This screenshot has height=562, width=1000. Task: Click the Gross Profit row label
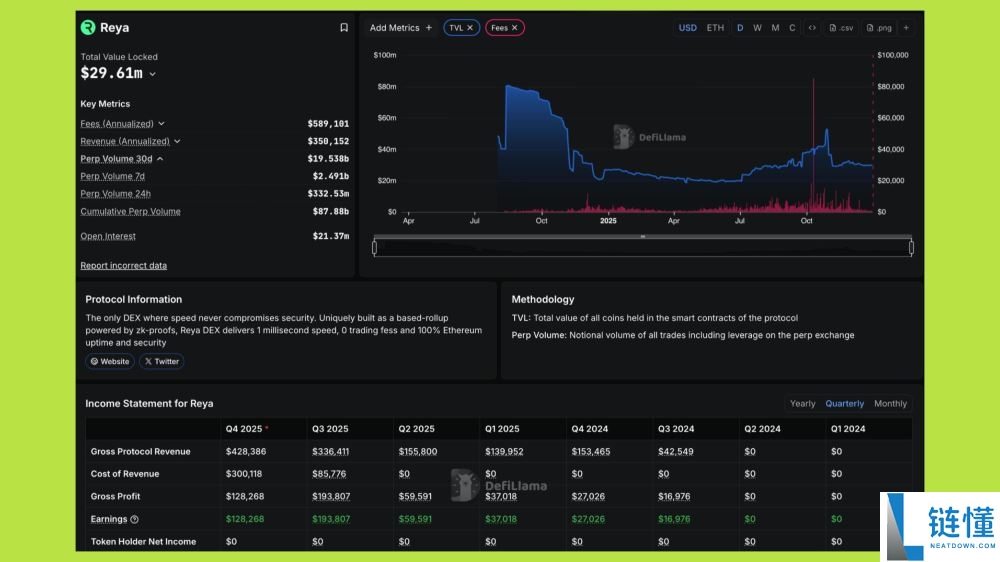click(x=115, y=496)
